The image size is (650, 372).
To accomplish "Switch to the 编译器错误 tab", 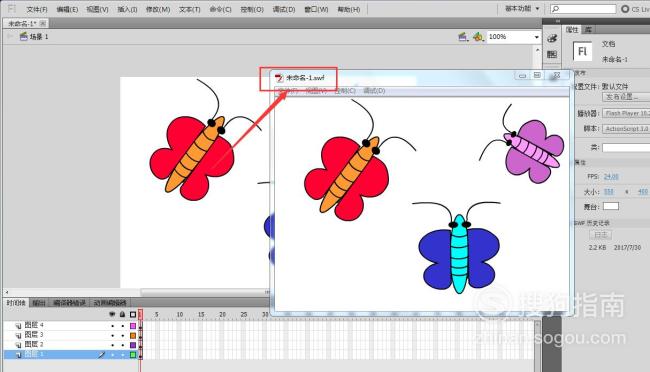I will [x=69, y=303].
